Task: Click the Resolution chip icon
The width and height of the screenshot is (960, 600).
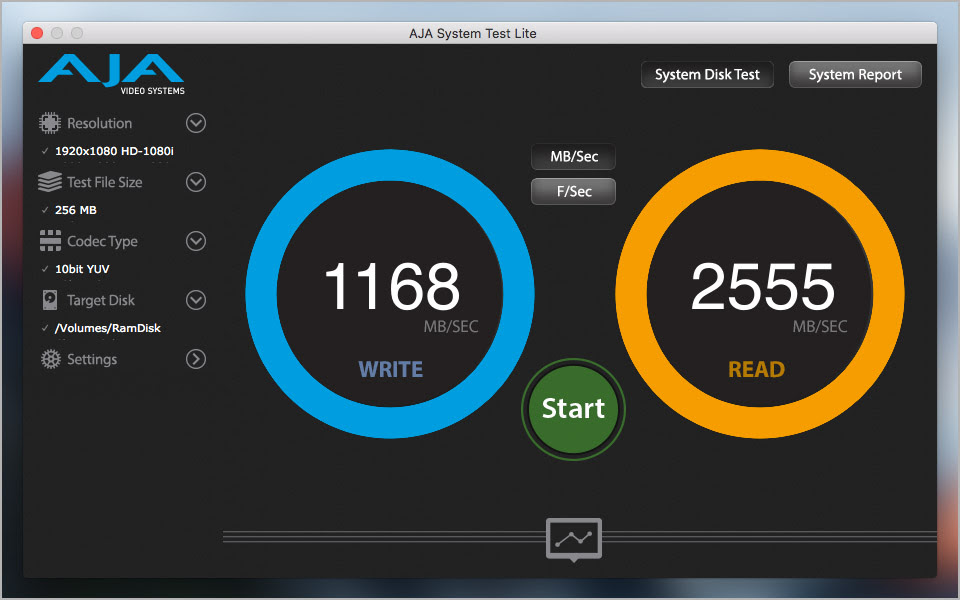Action: coord(50,123)
